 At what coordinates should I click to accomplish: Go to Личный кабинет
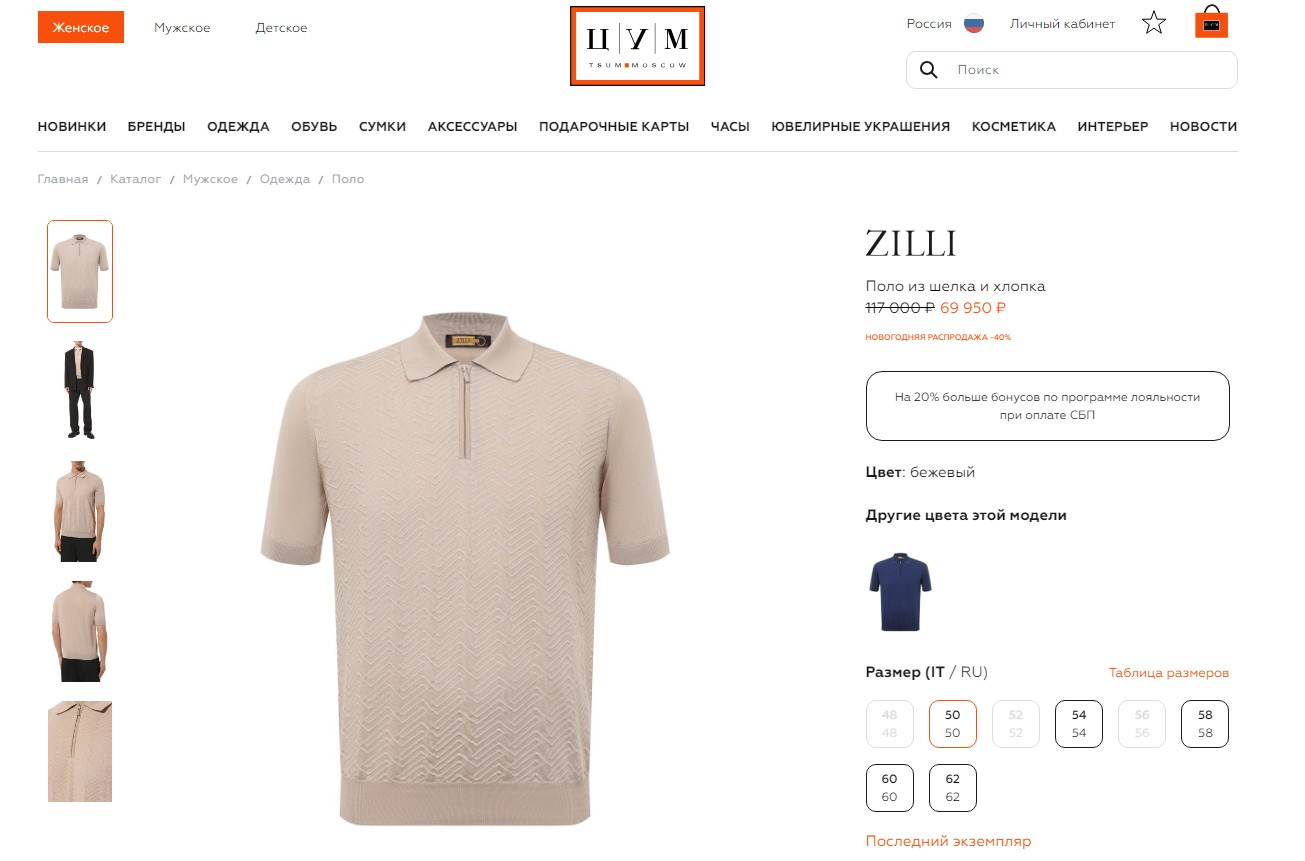[1062, 24]
